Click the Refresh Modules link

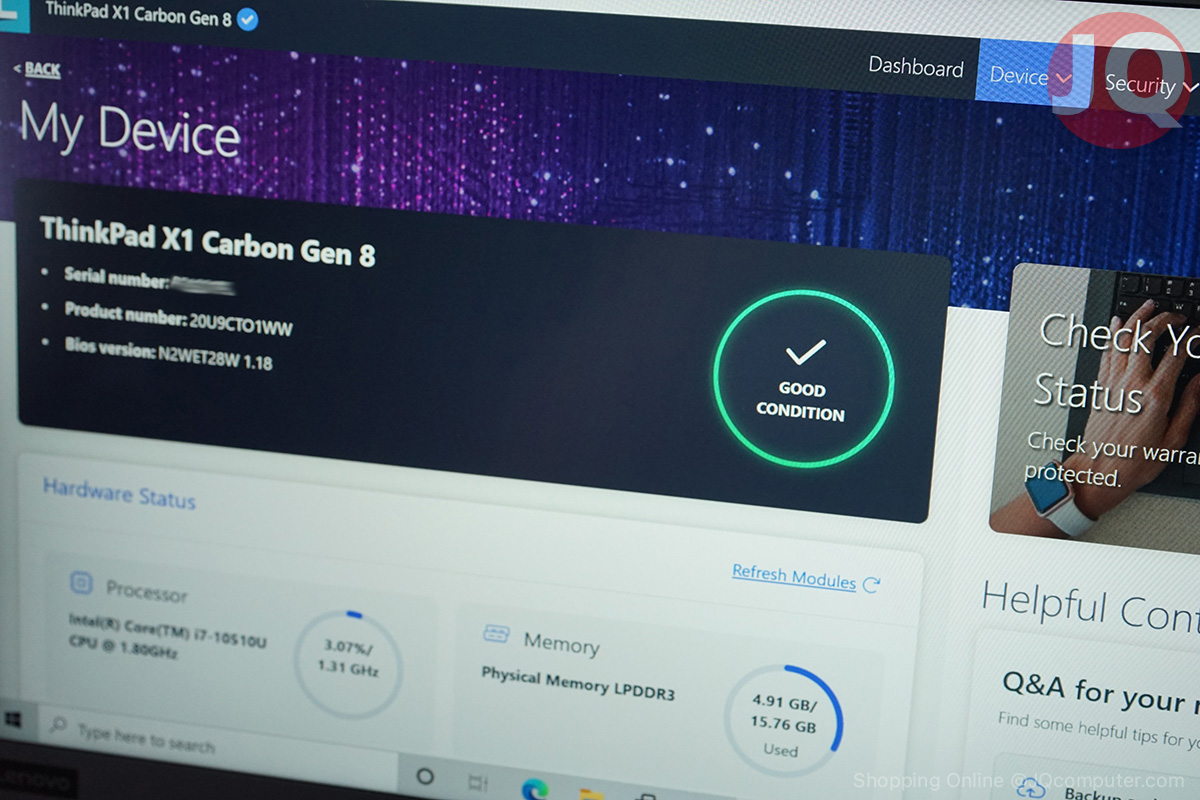point(794,576)
